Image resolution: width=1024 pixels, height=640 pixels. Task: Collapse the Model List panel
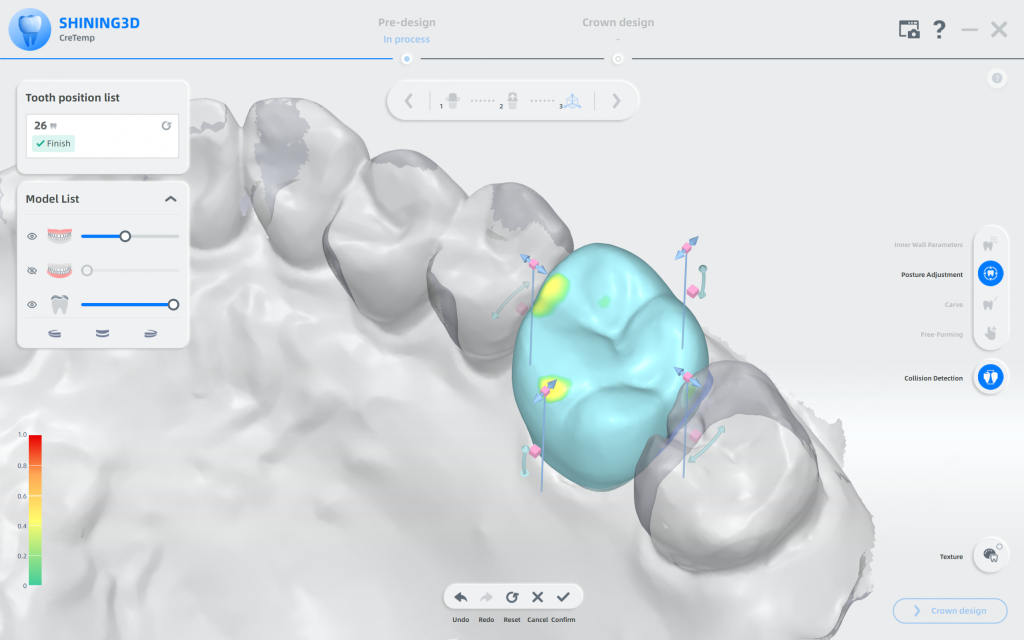[171, 199]
